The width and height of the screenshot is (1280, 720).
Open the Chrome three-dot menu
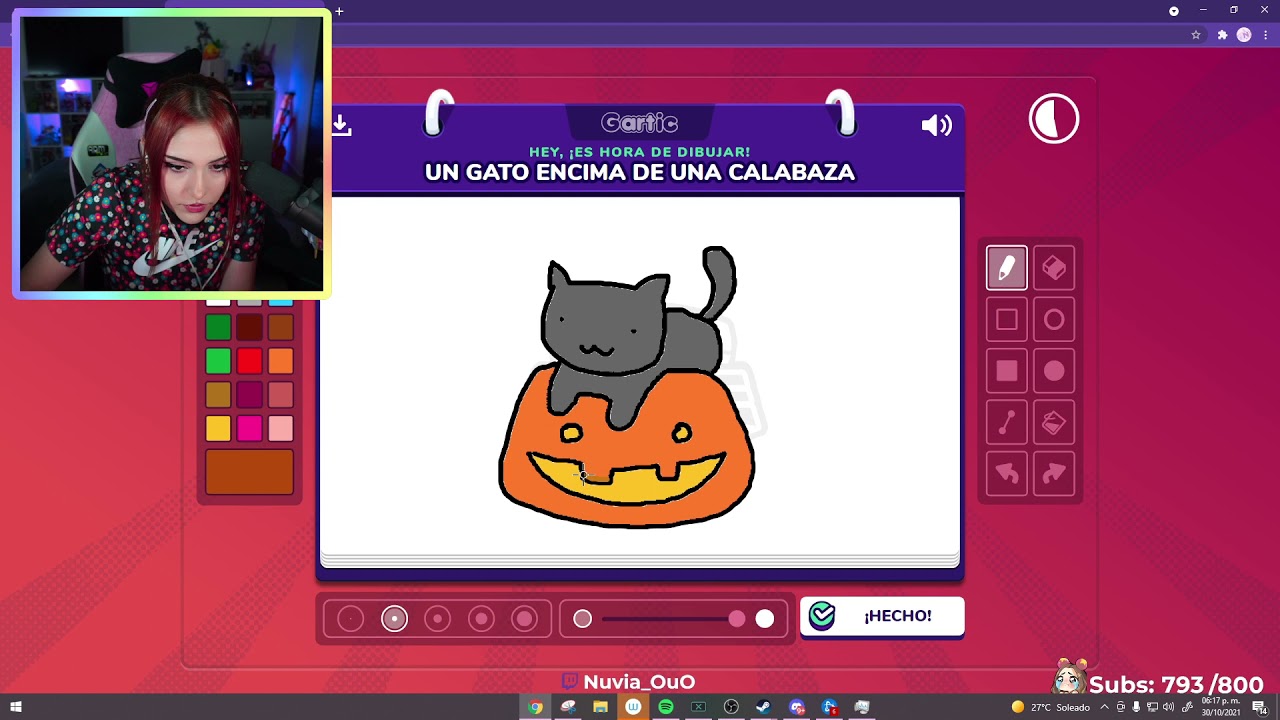(1266, 35)
